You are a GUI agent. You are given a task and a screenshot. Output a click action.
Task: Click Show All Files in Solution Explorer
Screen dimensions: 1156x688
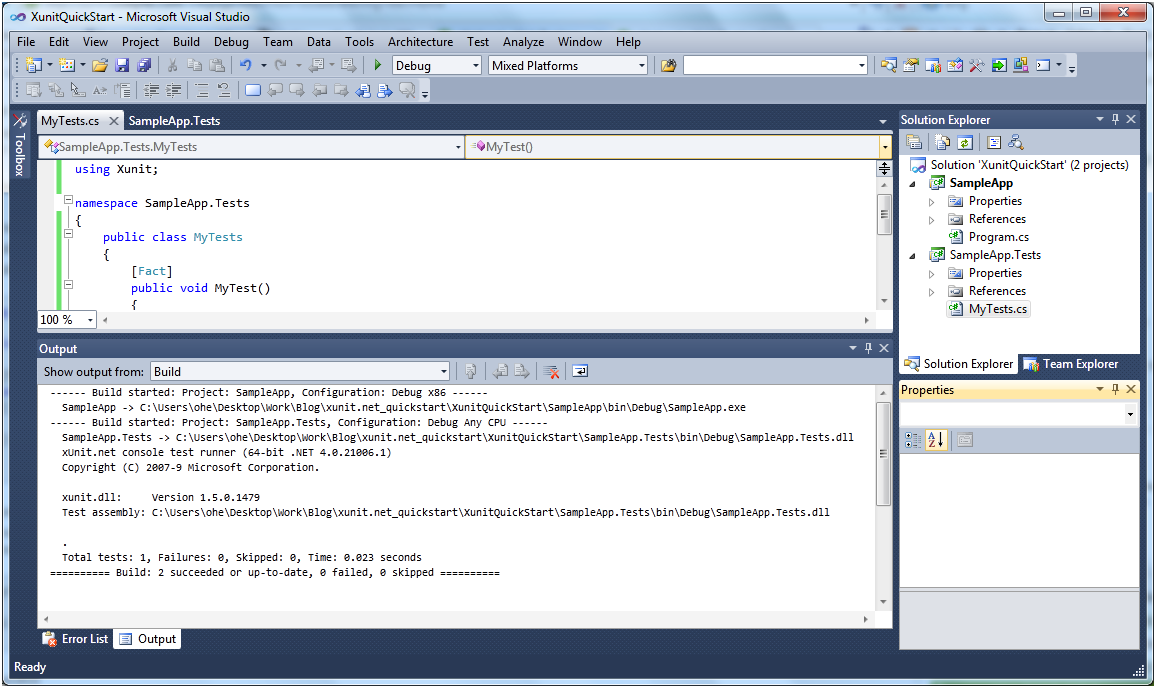coord(942,142)
